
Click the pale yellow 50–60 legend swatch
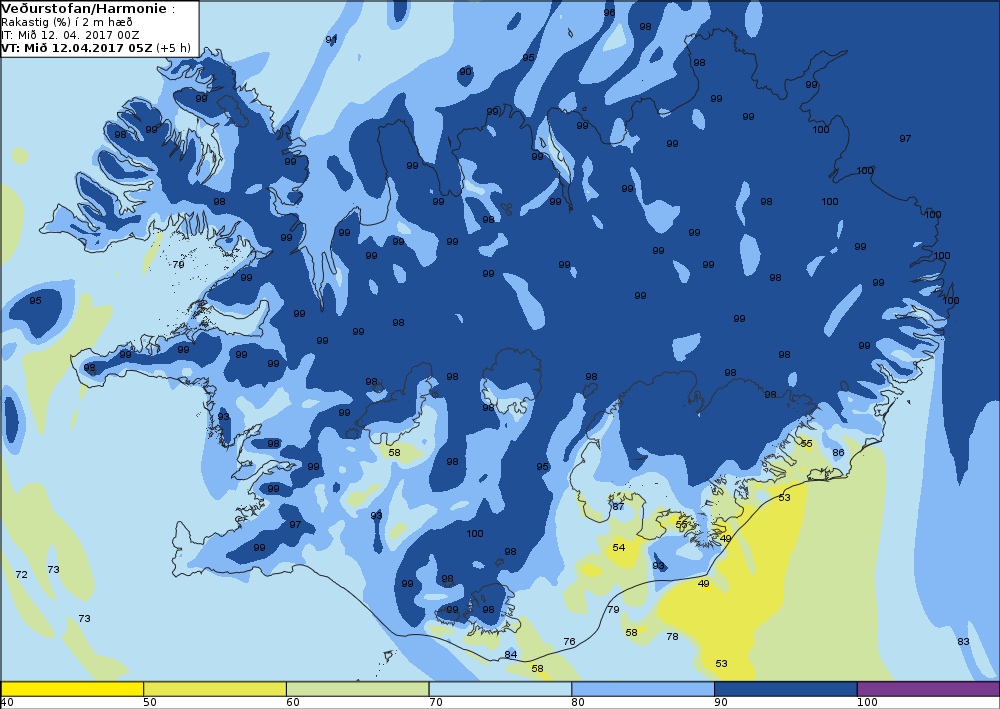click(x=215, y=689)
